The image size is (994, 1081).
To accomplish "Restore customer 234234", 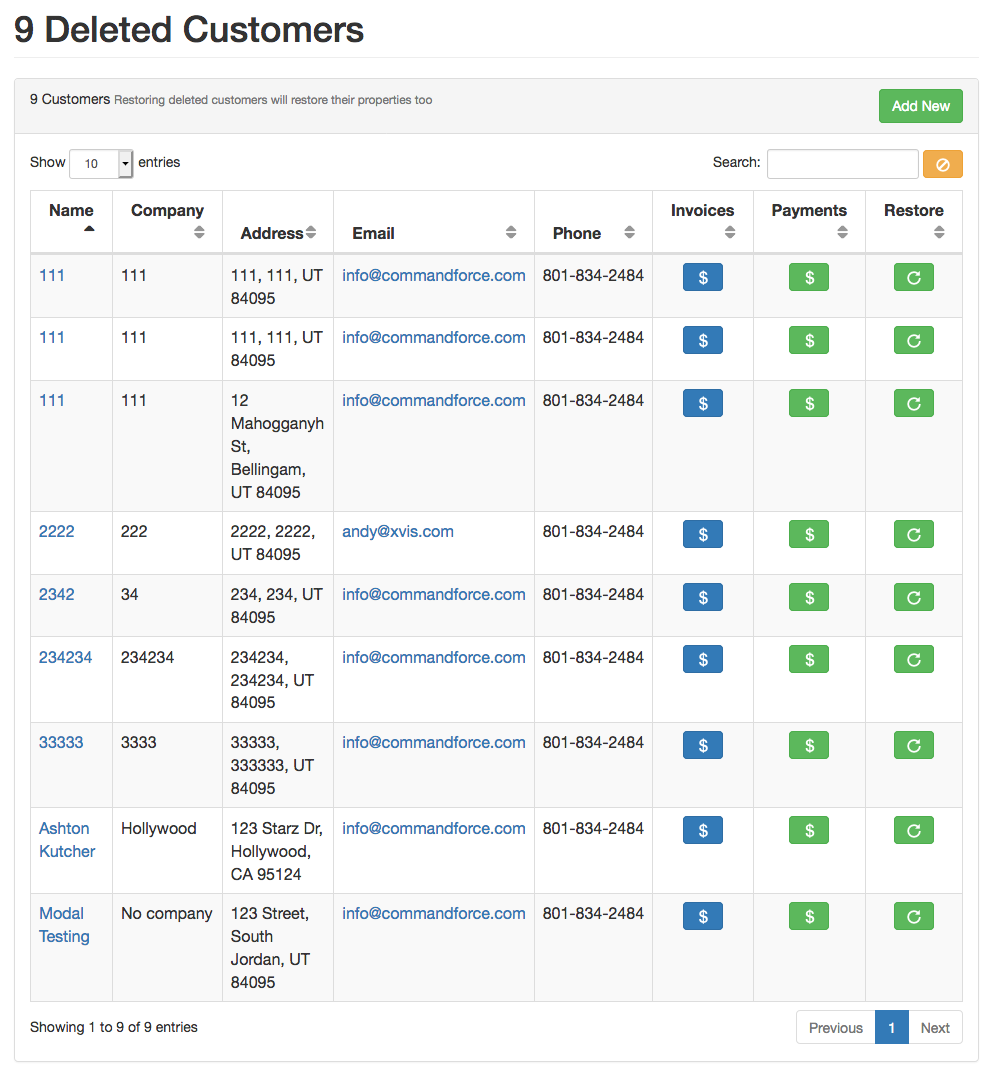I will pos(913,659).
